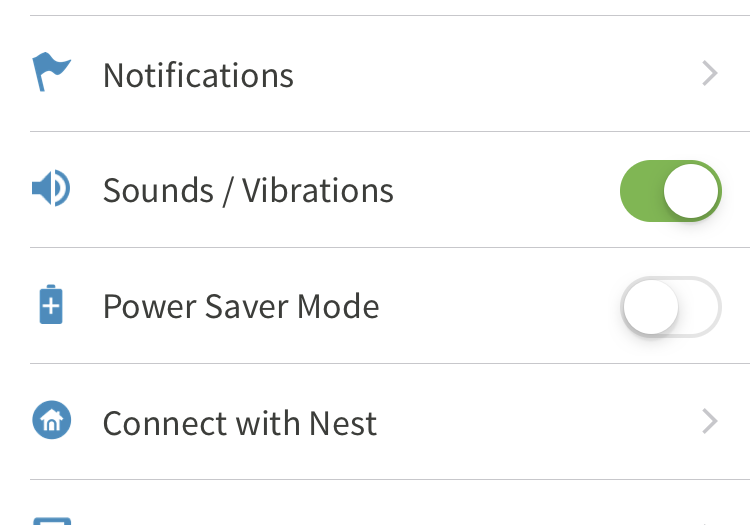Click the green track of the Sounds switch

pos(642,190)
